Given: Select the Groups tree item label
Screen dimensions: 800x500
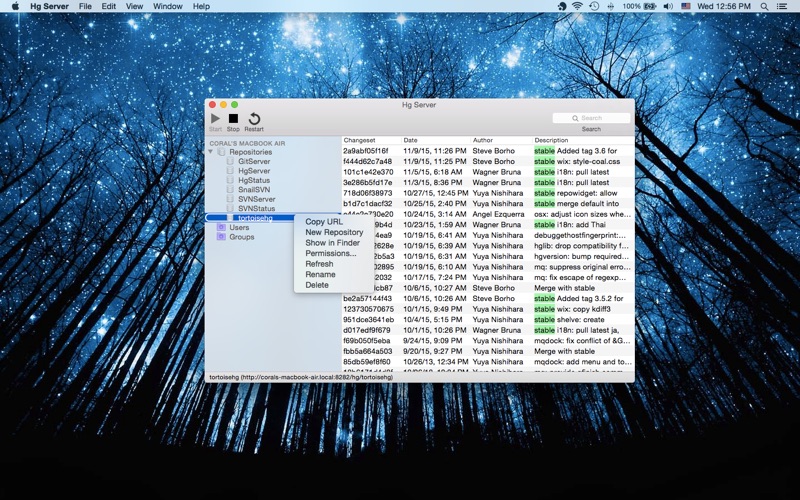Looking at the screenshot, I should (x=242, y=237).
